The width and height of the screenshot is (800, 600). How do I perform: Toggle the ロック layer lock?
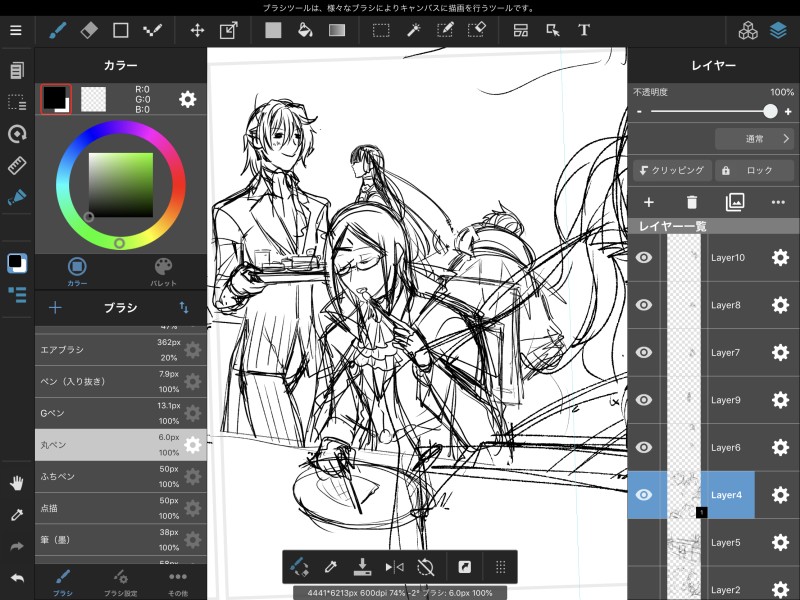[754, 170]
